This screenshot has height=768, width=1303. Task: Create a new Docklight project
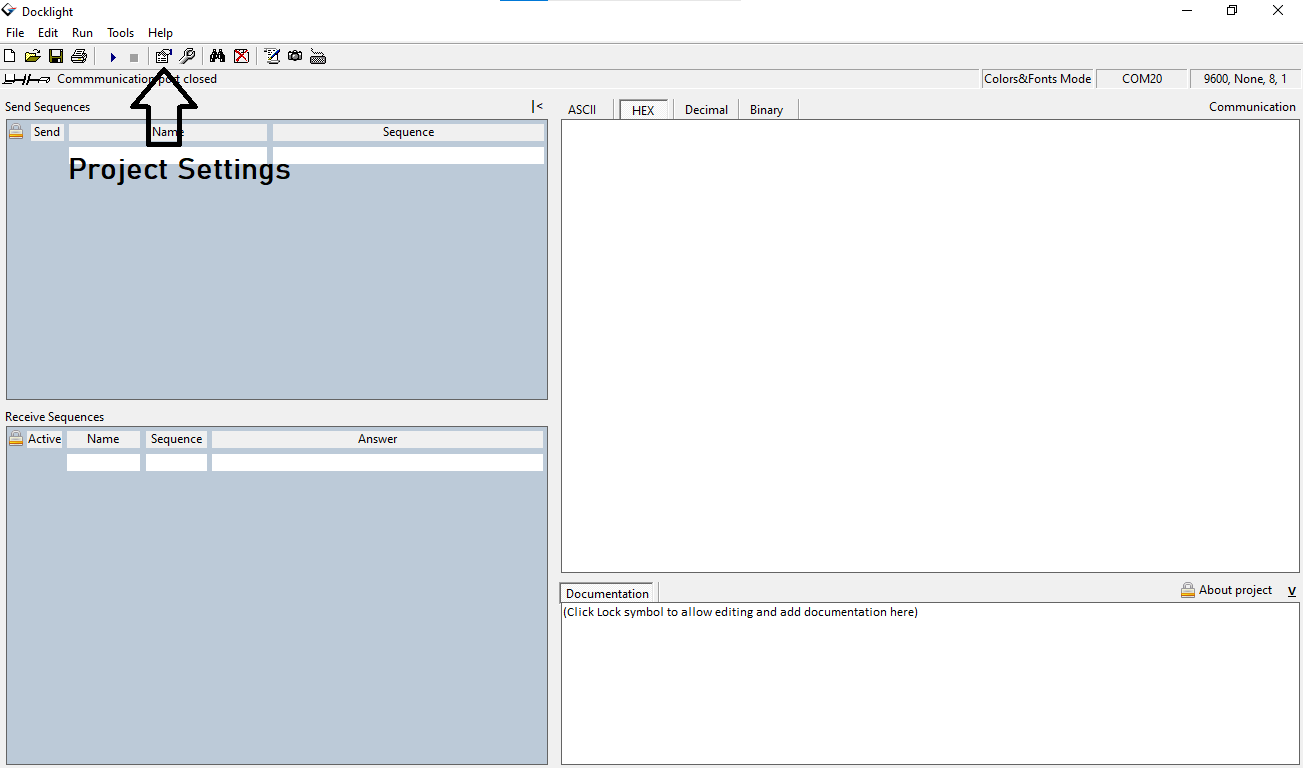9,56
